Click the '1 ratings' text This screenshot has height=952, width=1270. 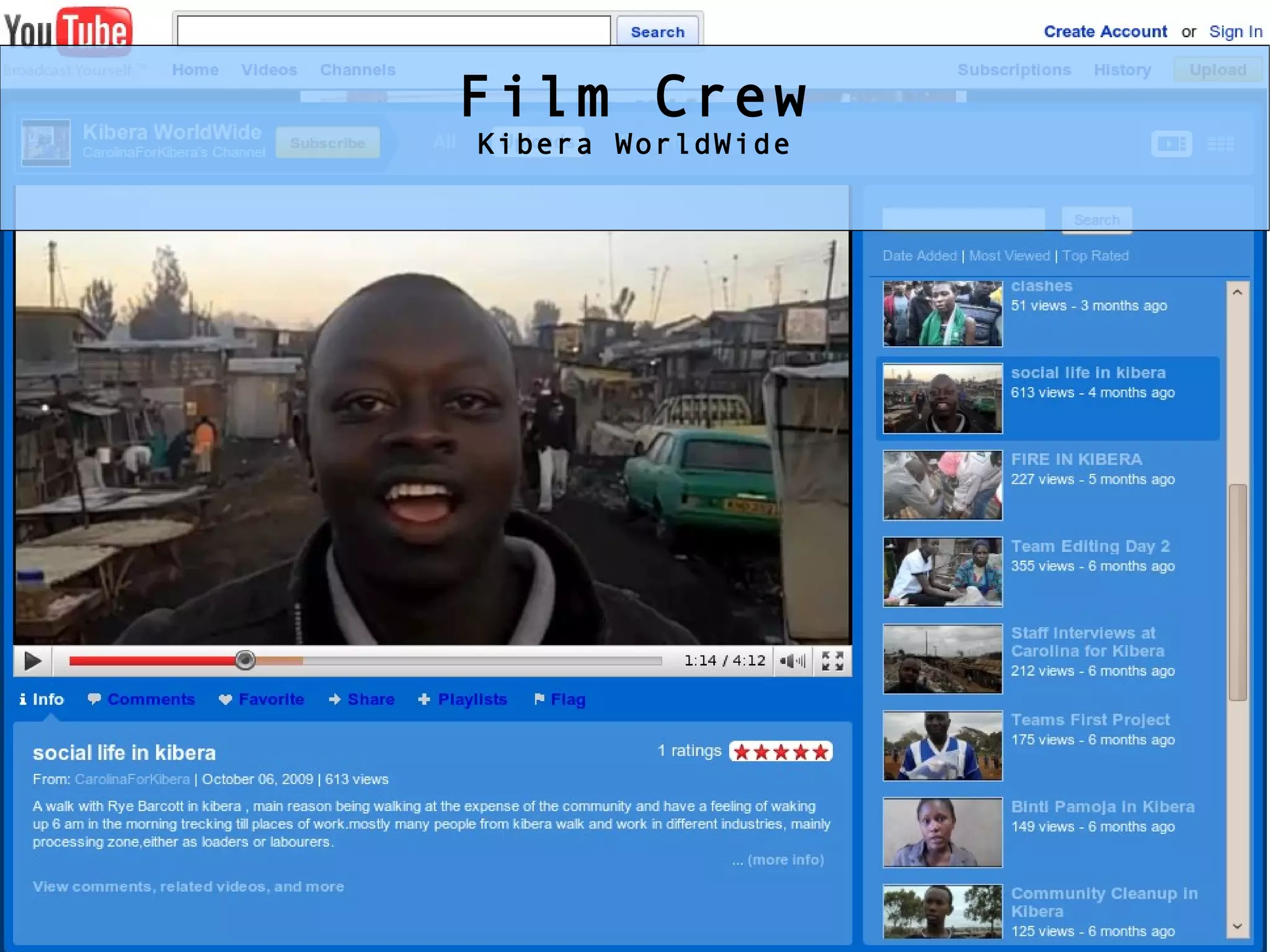[689, 750]
